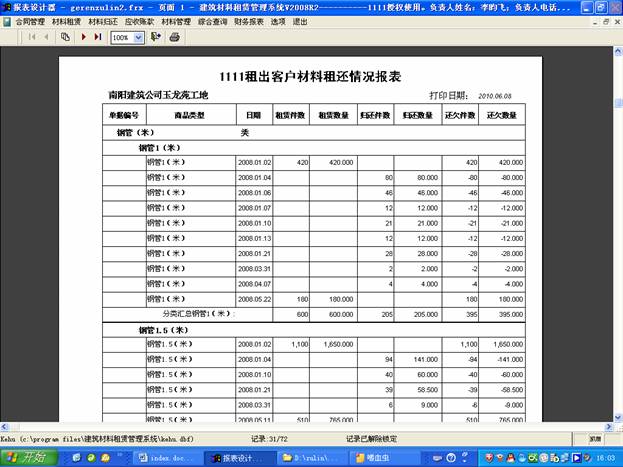Go to first page of report preview
Screen dimensions: 623x467
coord(31,37)
